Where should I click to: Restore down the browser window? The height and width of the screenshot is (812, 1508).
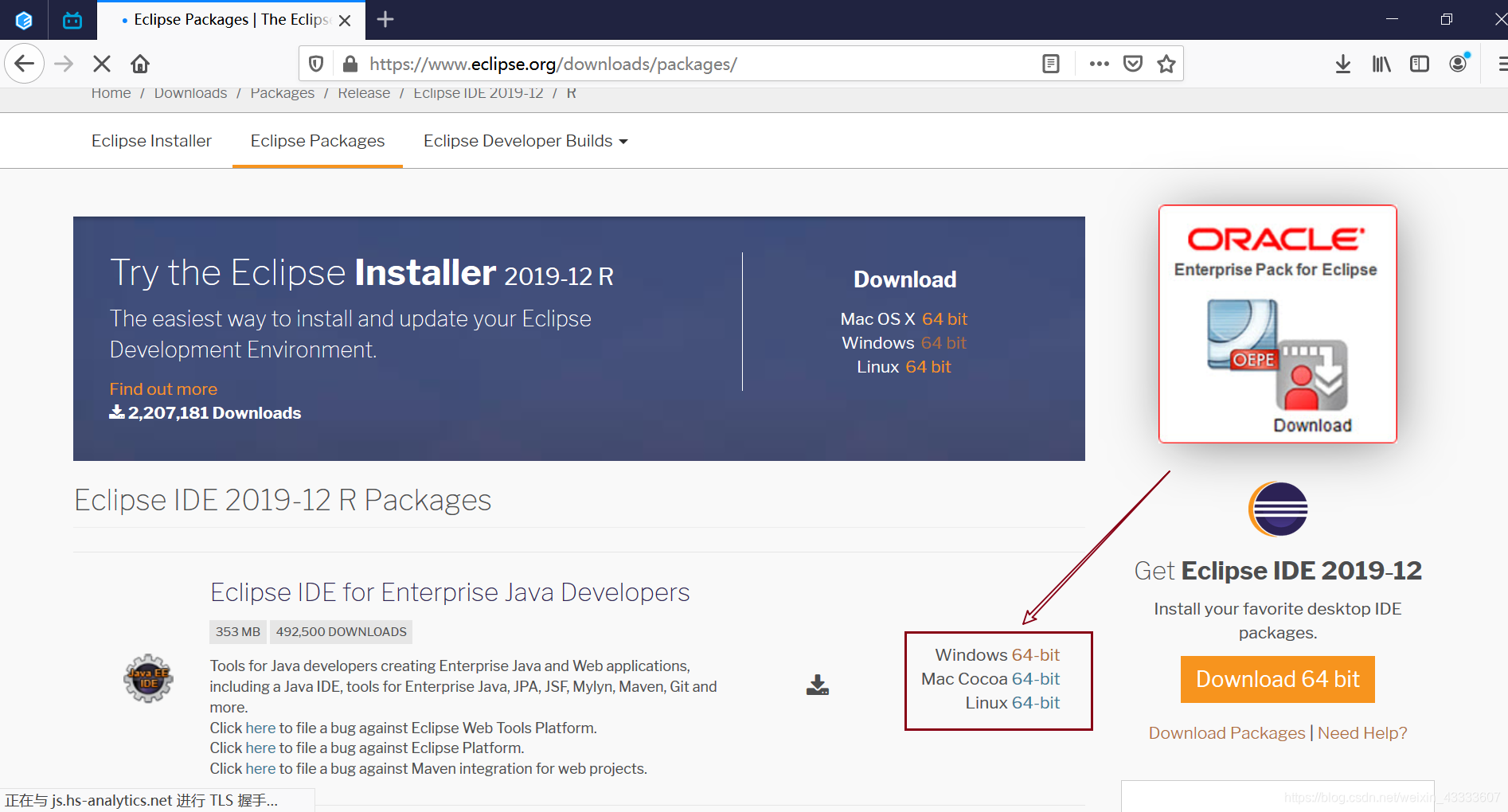click(x=1447, y=19)
